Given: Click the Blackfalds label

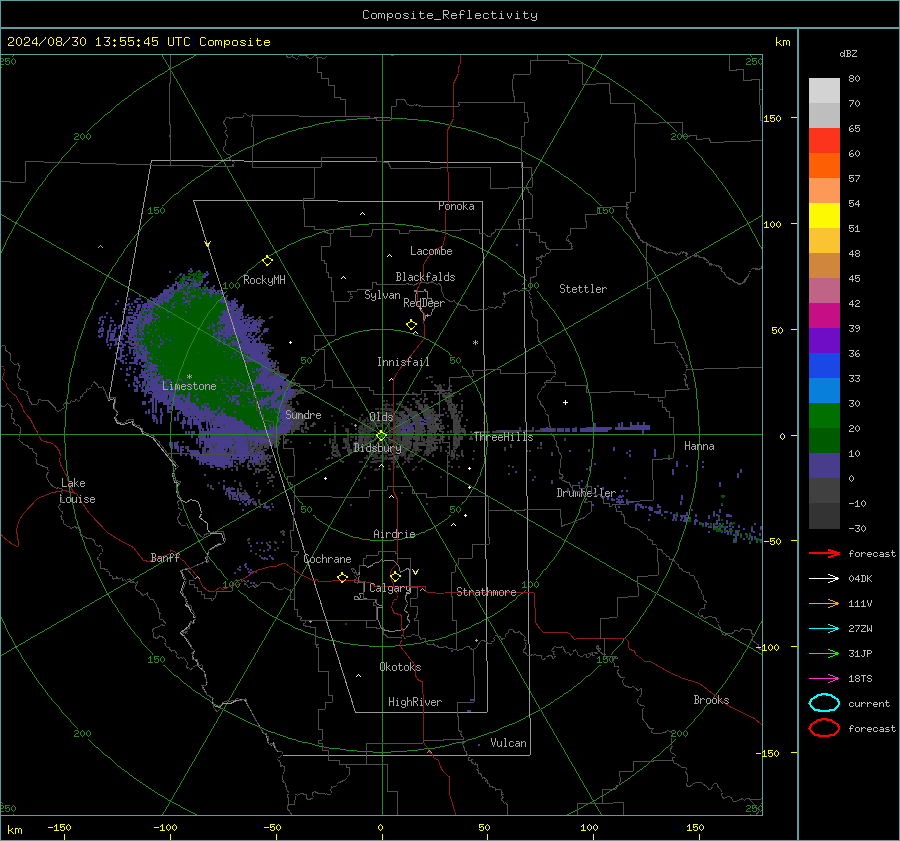Looking at the screenshot, I should [425, 277].
